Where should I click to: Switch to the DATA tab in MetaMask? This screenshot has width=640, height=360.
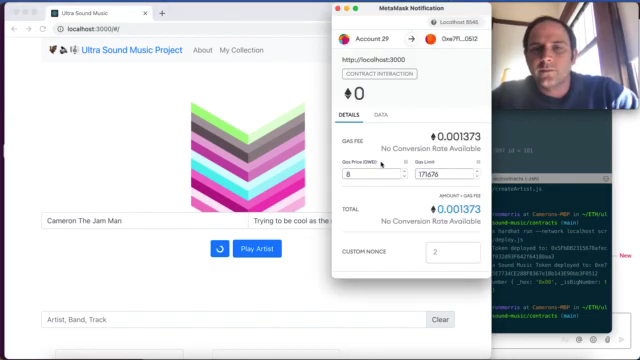coord(381,115)
